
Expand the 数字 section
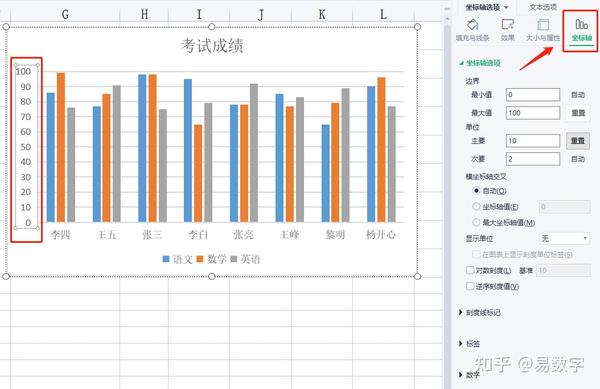point(469,375)
